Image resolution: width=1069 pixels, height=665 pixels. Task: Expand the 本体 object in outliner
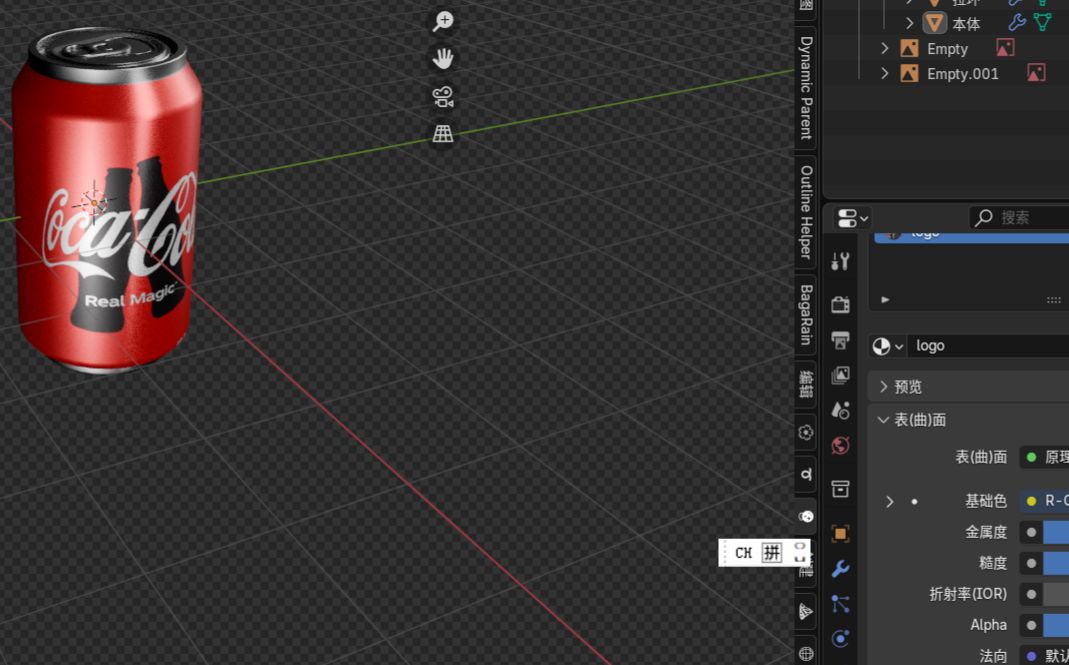click(x=909, y=23)
